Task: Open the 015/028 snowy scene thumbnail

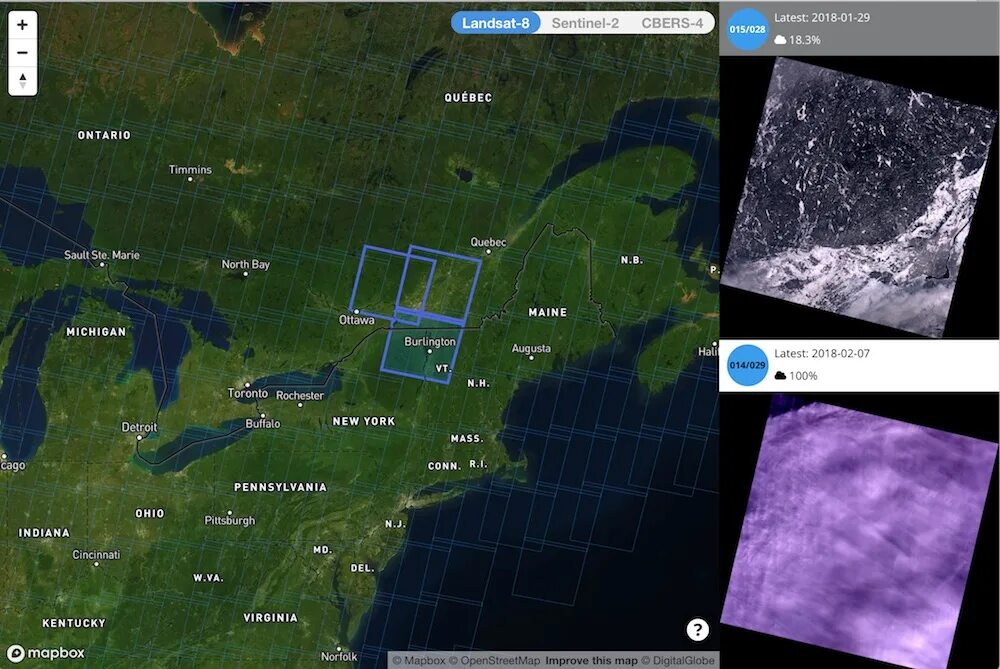Action: [x=859, y=196]
